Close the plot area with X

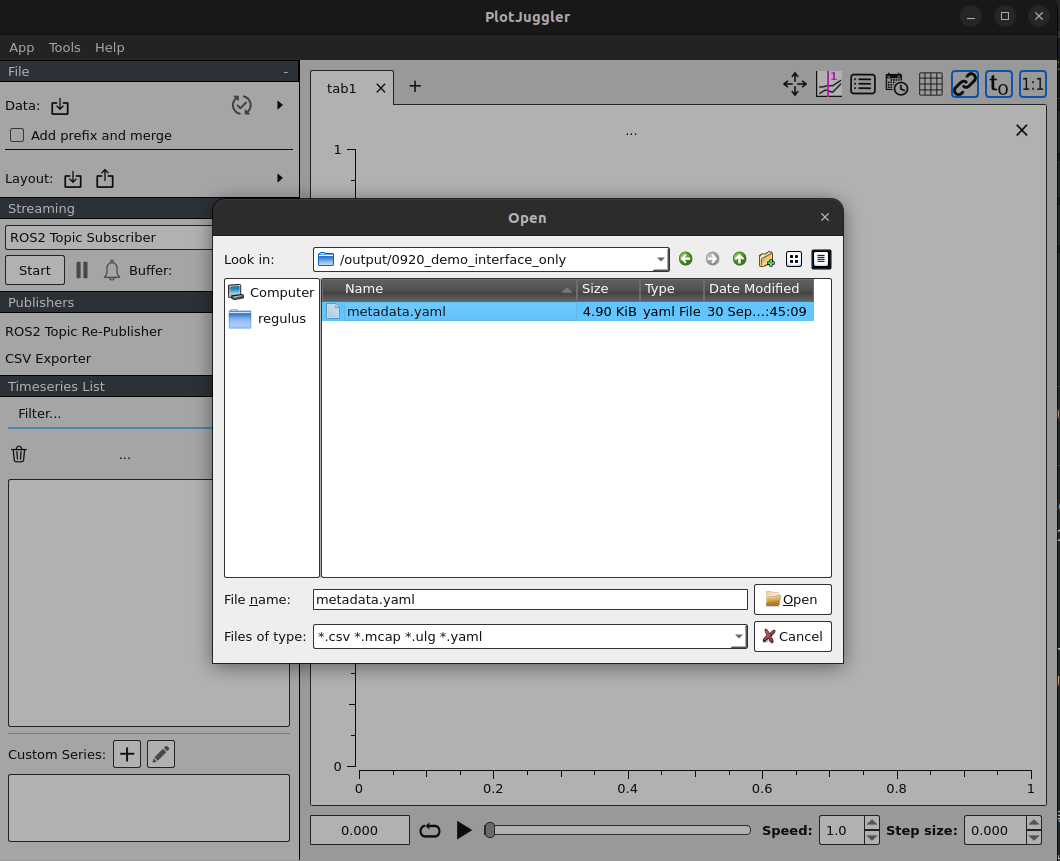1021,130
